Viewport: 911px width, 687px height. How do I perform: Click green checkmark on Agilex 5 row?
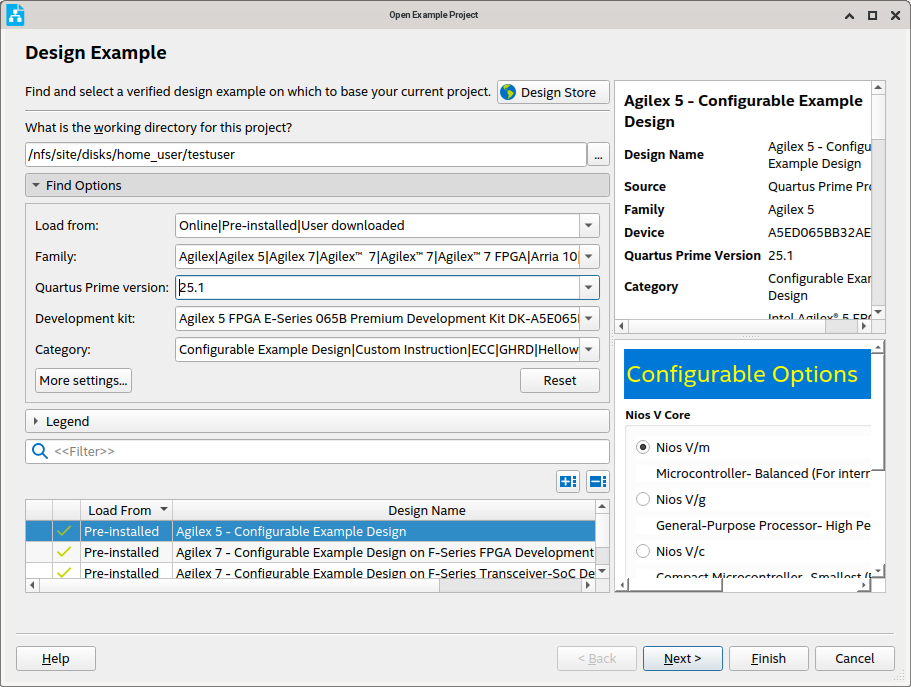pyautogui.click(x=65, y=531)
